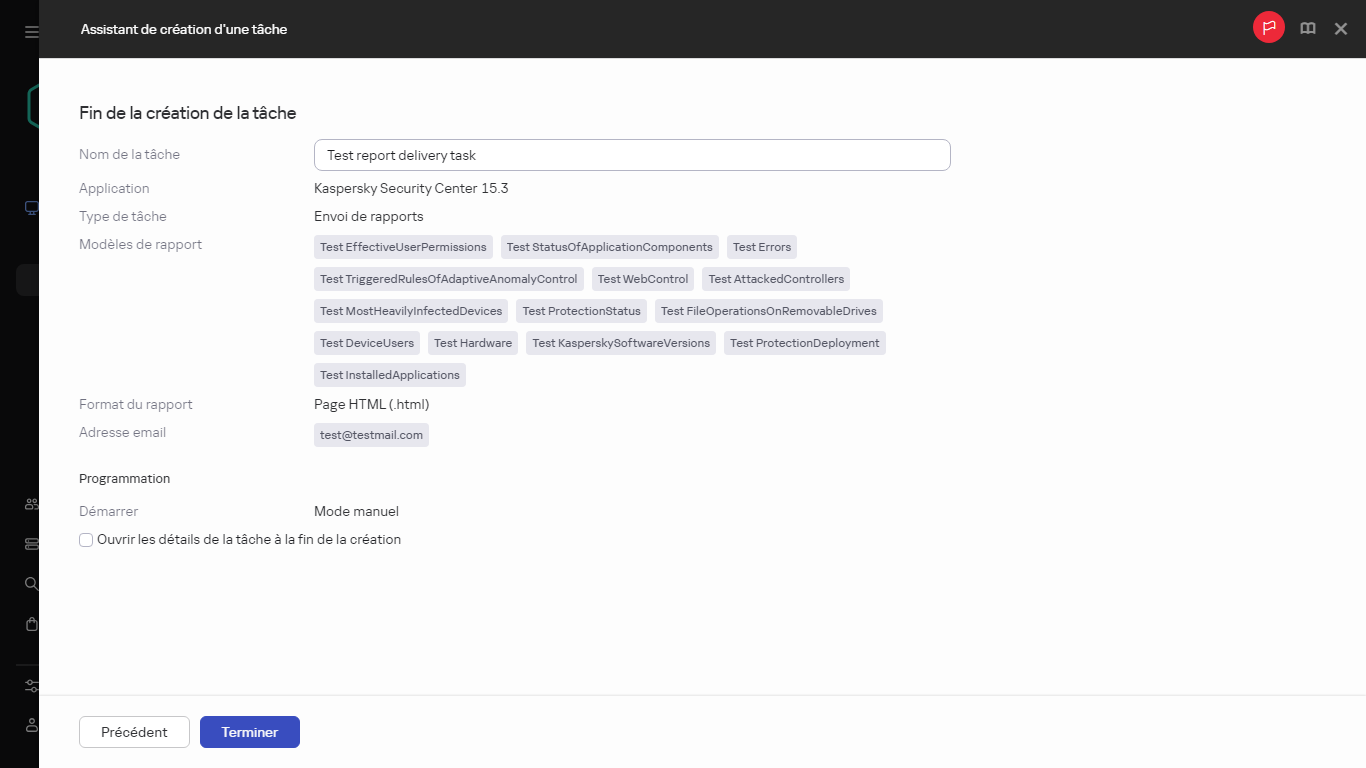
Task: Close the task creation wizard
Action: tap(1341, 29)
